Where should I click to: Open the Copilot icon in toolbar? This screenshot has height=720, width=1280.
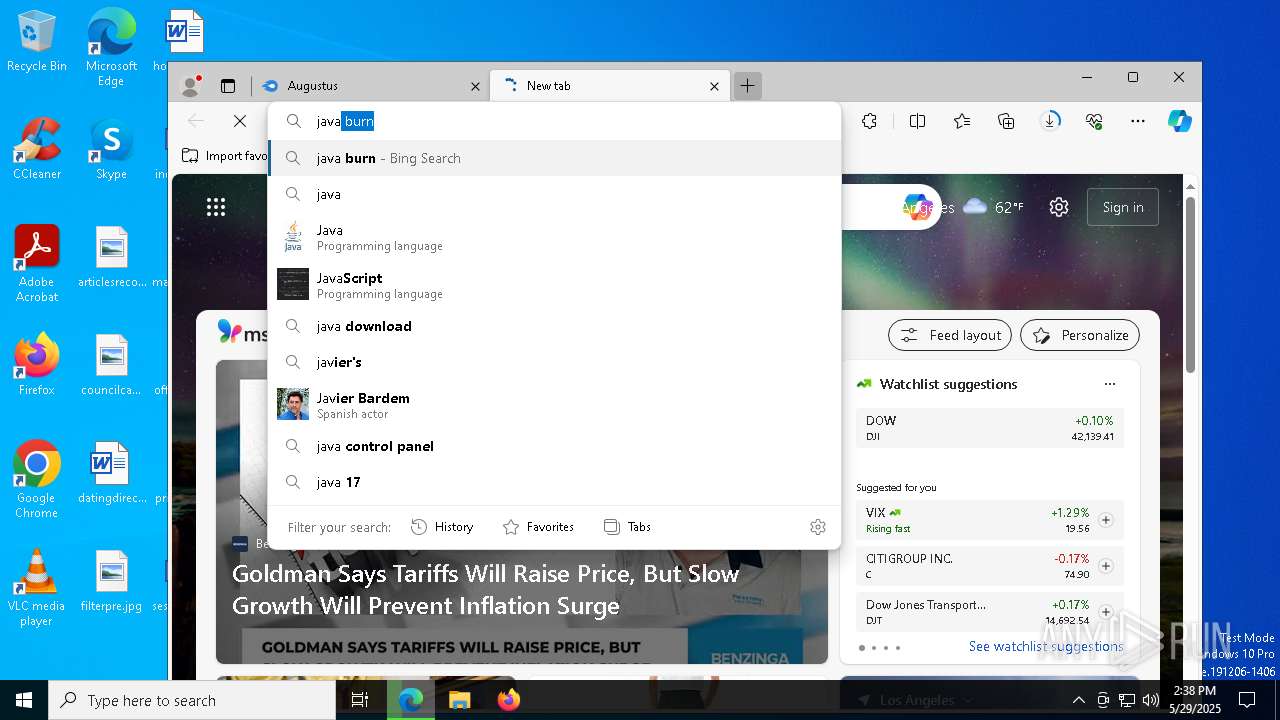coord(1180,121)
